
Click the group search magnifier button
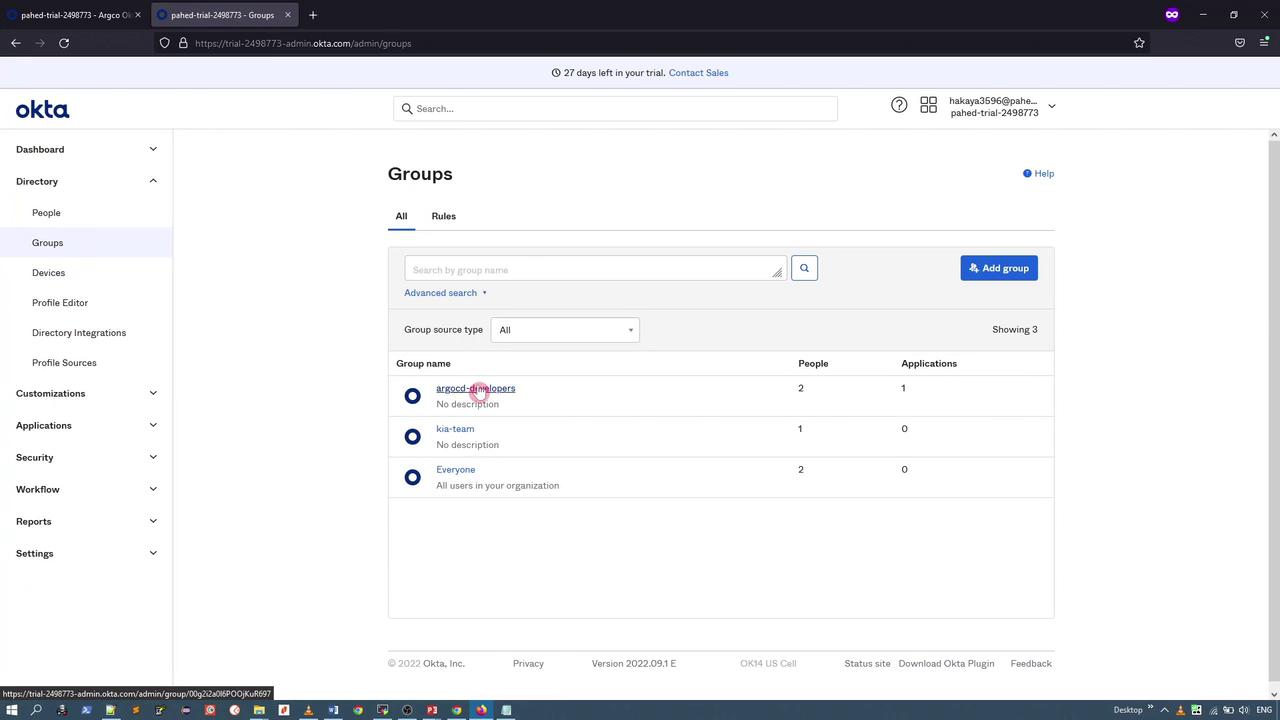[x=804, y=268]
